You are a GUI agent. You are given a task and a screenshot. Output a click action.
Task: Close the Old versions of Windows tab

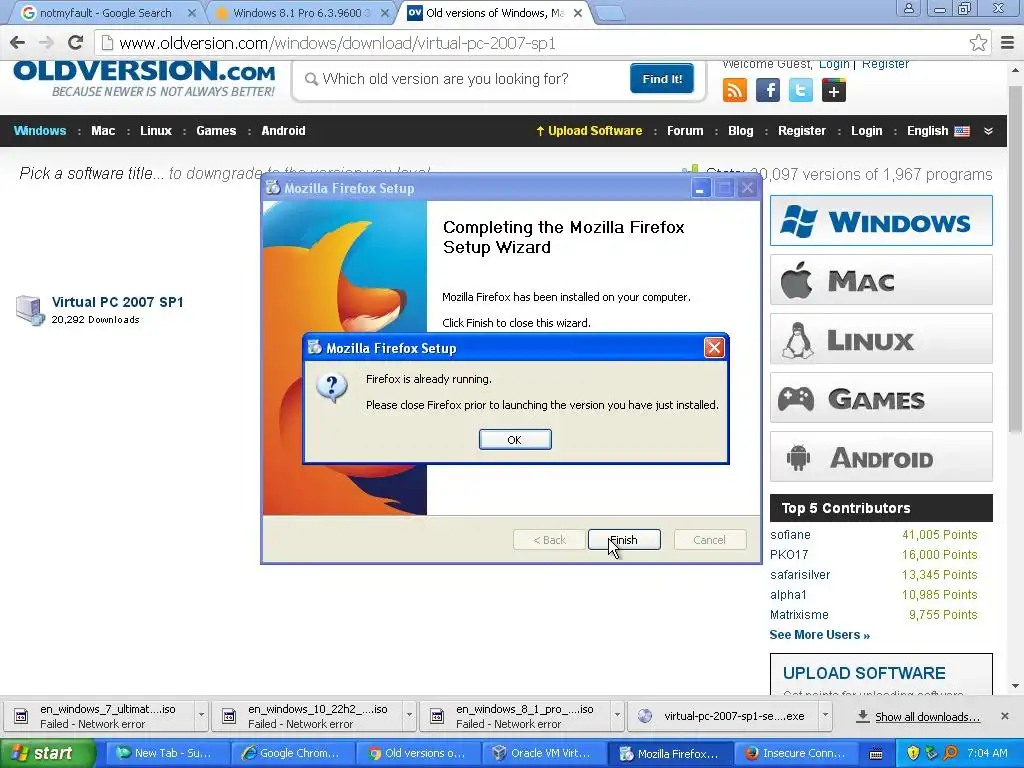click(578, 13)
